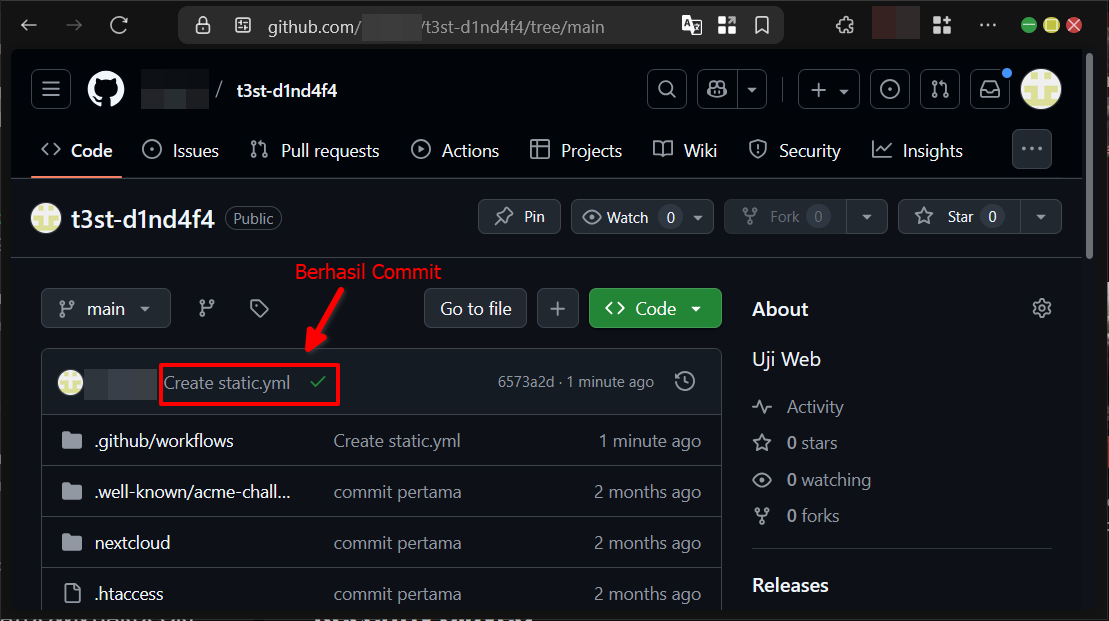
Task: Expand the main branch dropdown
Action: [105, 308]
